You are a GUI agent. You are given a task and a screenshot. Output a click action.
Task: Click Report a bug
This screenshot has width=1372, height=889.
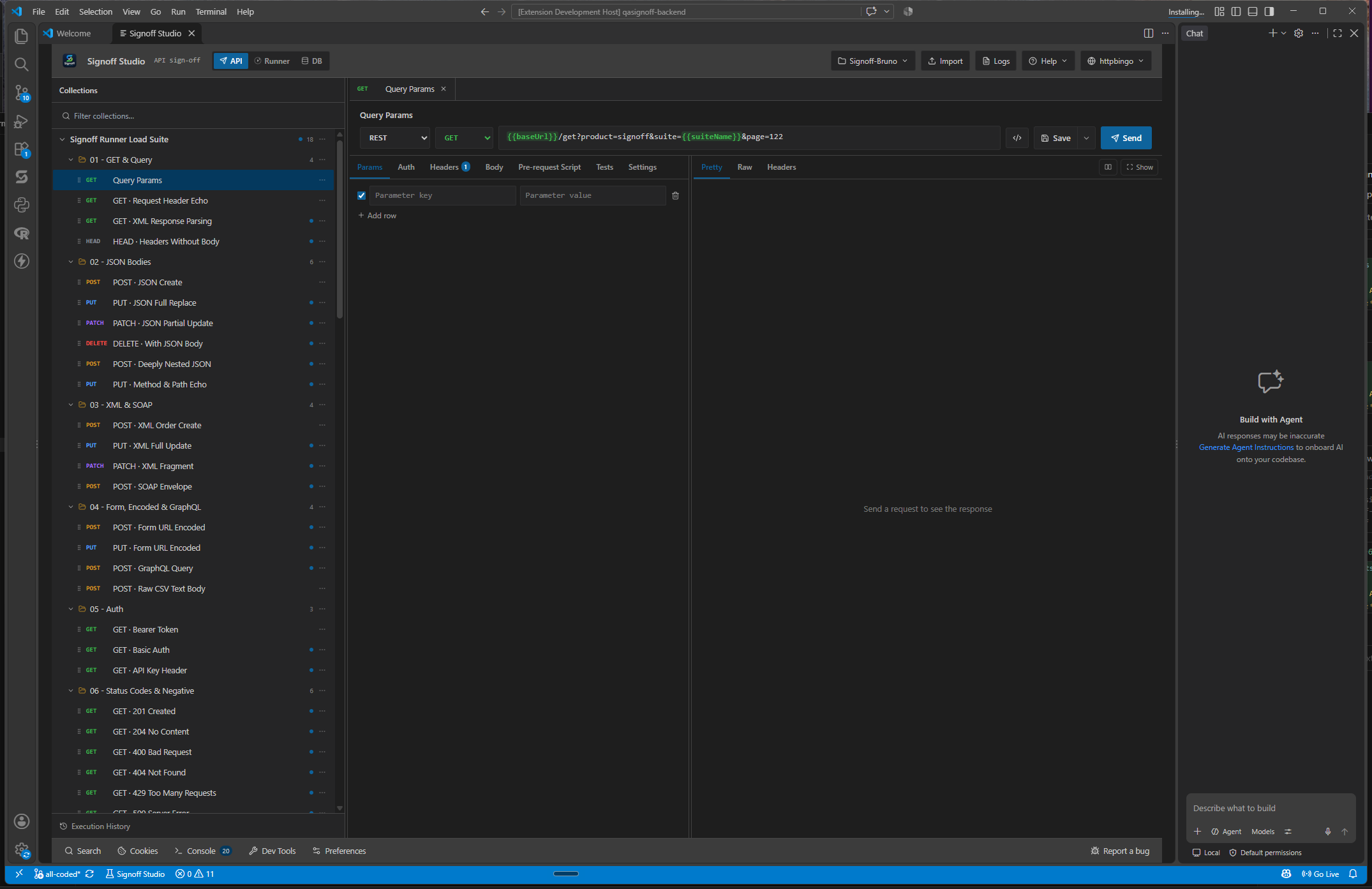pyautogui.click(x=1120, y=851)
